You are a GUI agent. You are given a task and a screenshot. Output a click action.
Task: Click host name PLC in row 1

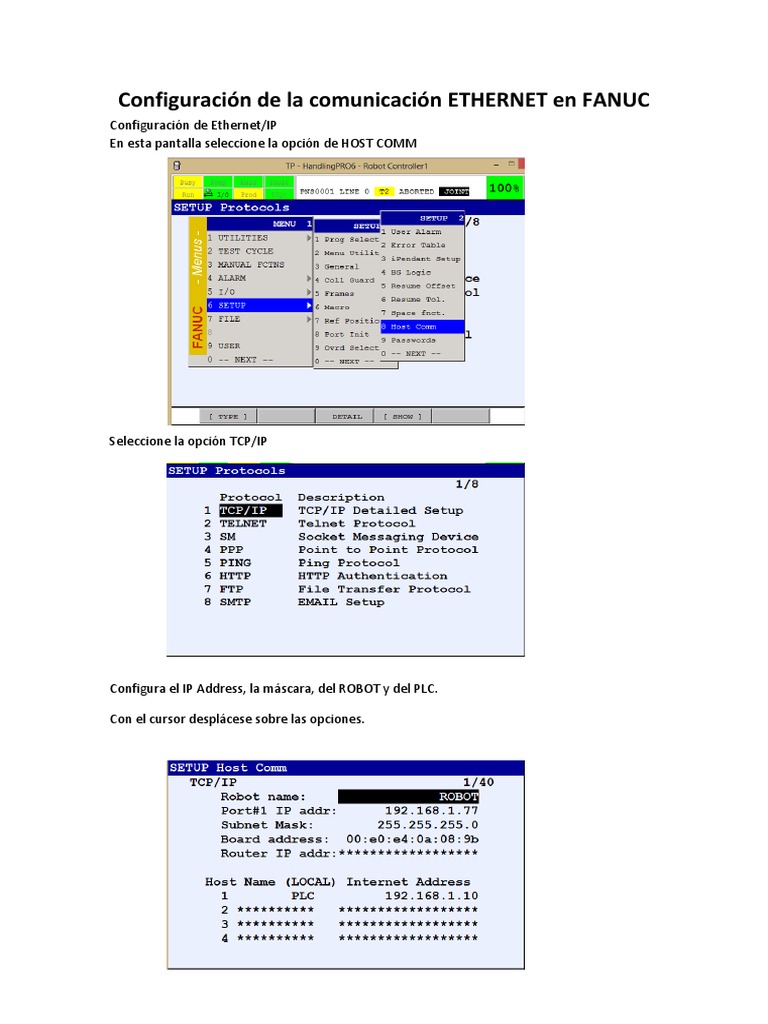[x=302, y=896]
